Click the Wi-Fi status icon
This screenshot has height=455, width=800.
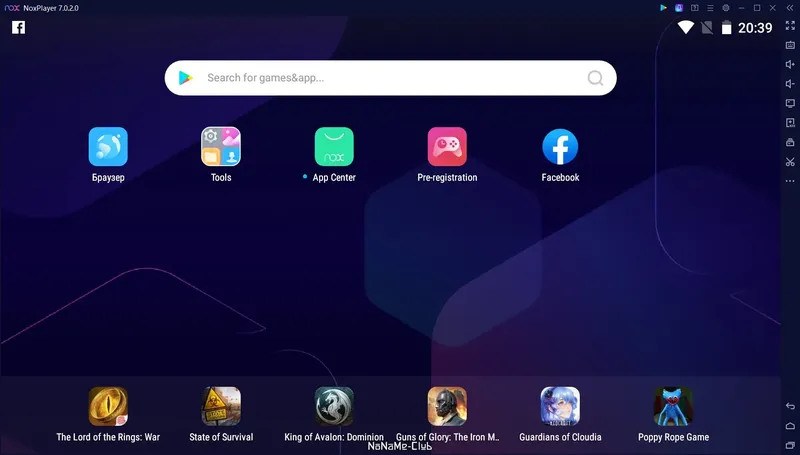(x=686, y=28)
